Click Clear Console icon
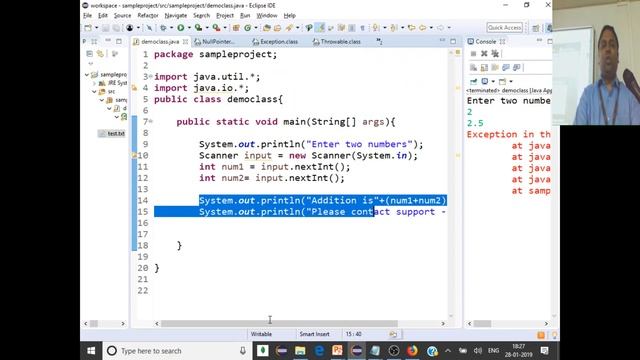Screen dimensions: 640x360 [x=473, y=67]
